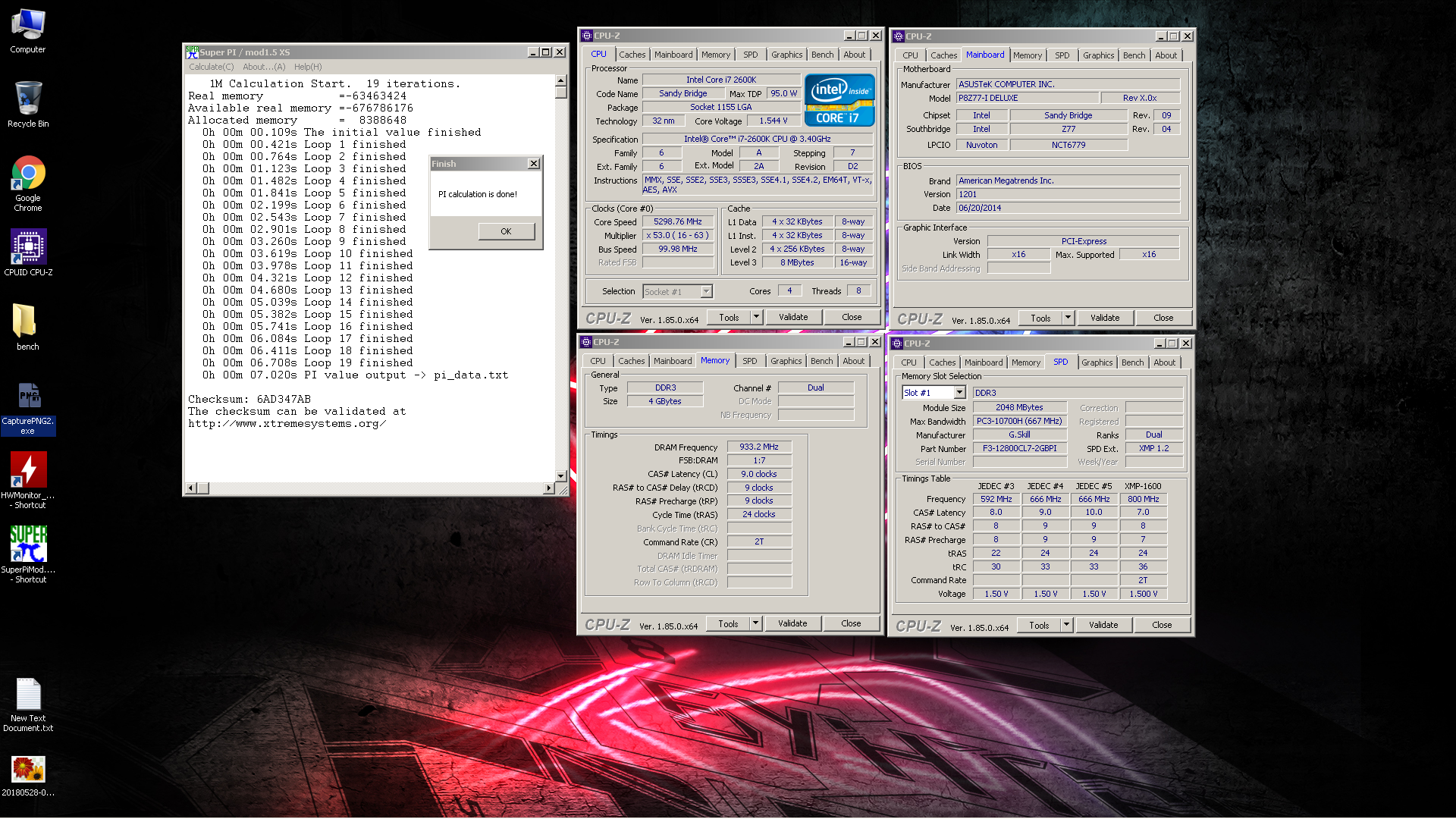Click Super PI horizontal scrollbar left arrow
The height and width of the screenshot is (819, 1456).
pos(191,488)
